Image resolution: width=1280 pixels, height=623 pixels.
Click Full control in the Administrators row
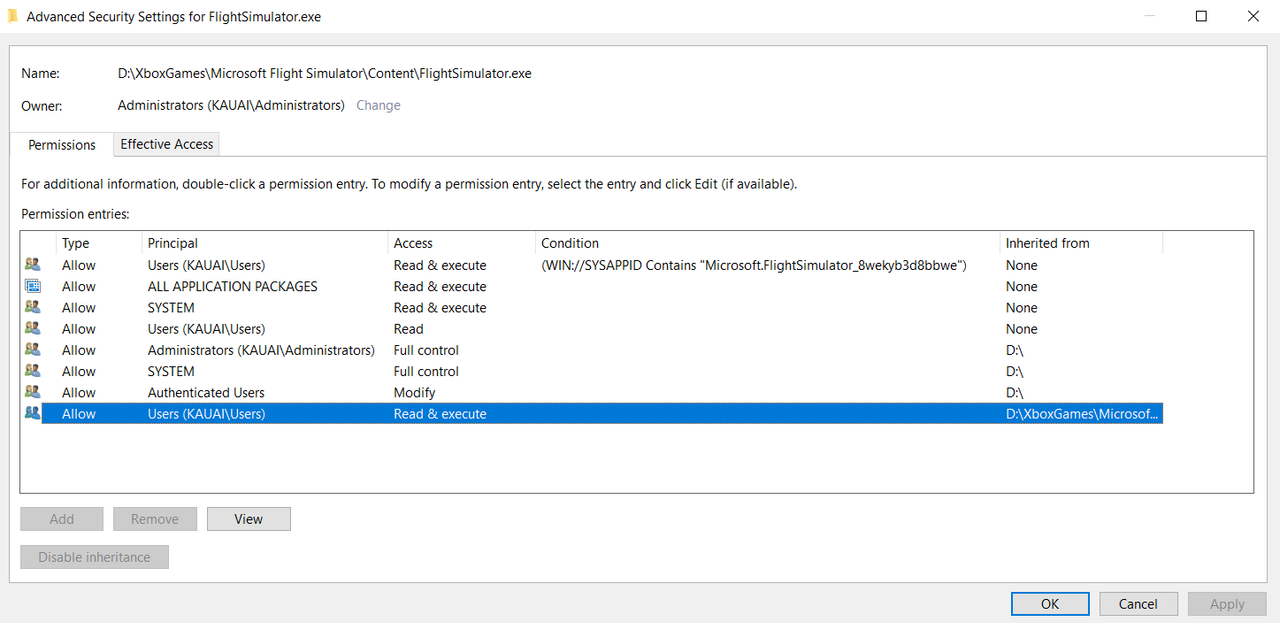tap(426, 350)
